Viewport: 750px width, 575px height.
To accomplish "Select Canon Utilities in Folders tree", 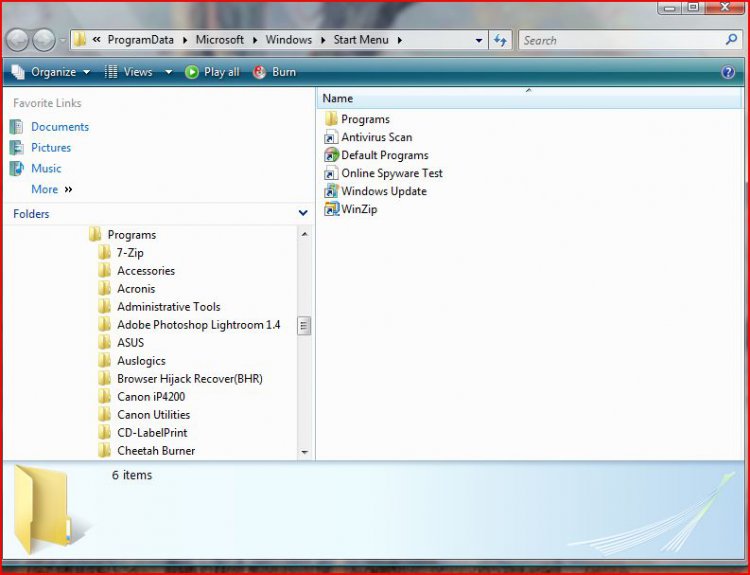I will click(154, 415).
